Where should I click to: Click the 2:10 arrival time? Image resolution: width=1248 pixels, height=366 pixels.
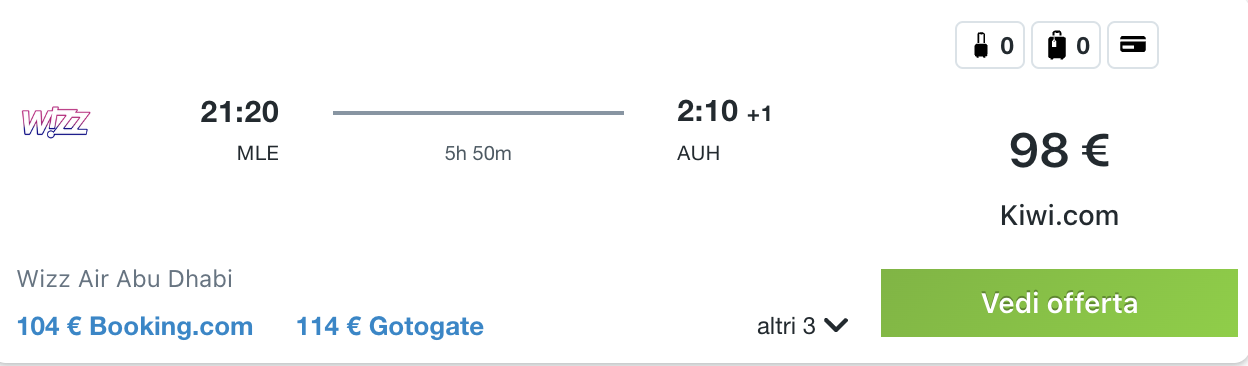pyautogui.click(x=707, y=112)
